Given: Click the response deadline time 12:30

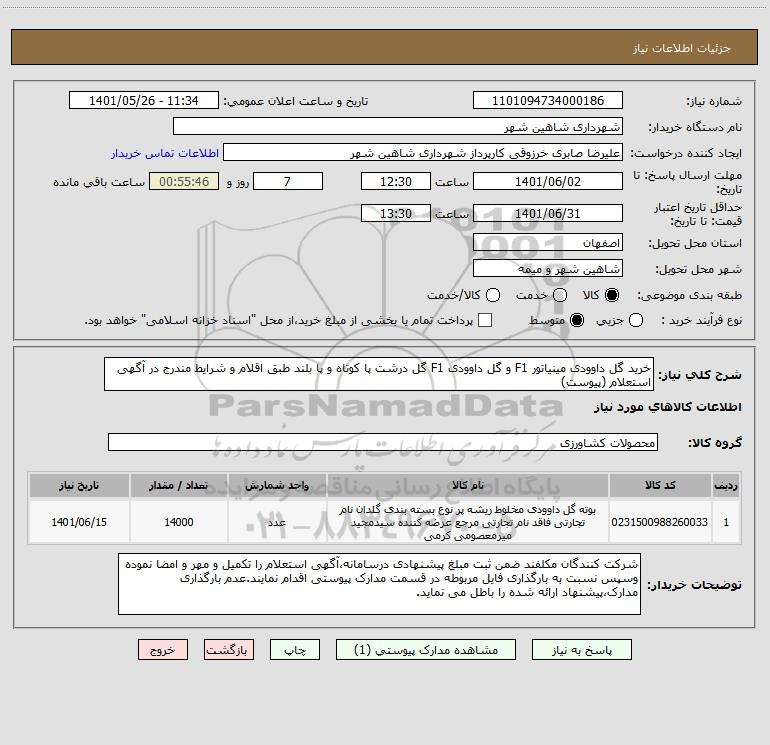Looking at the screenshot, I should pyautogui.click(x=396, y=181).
